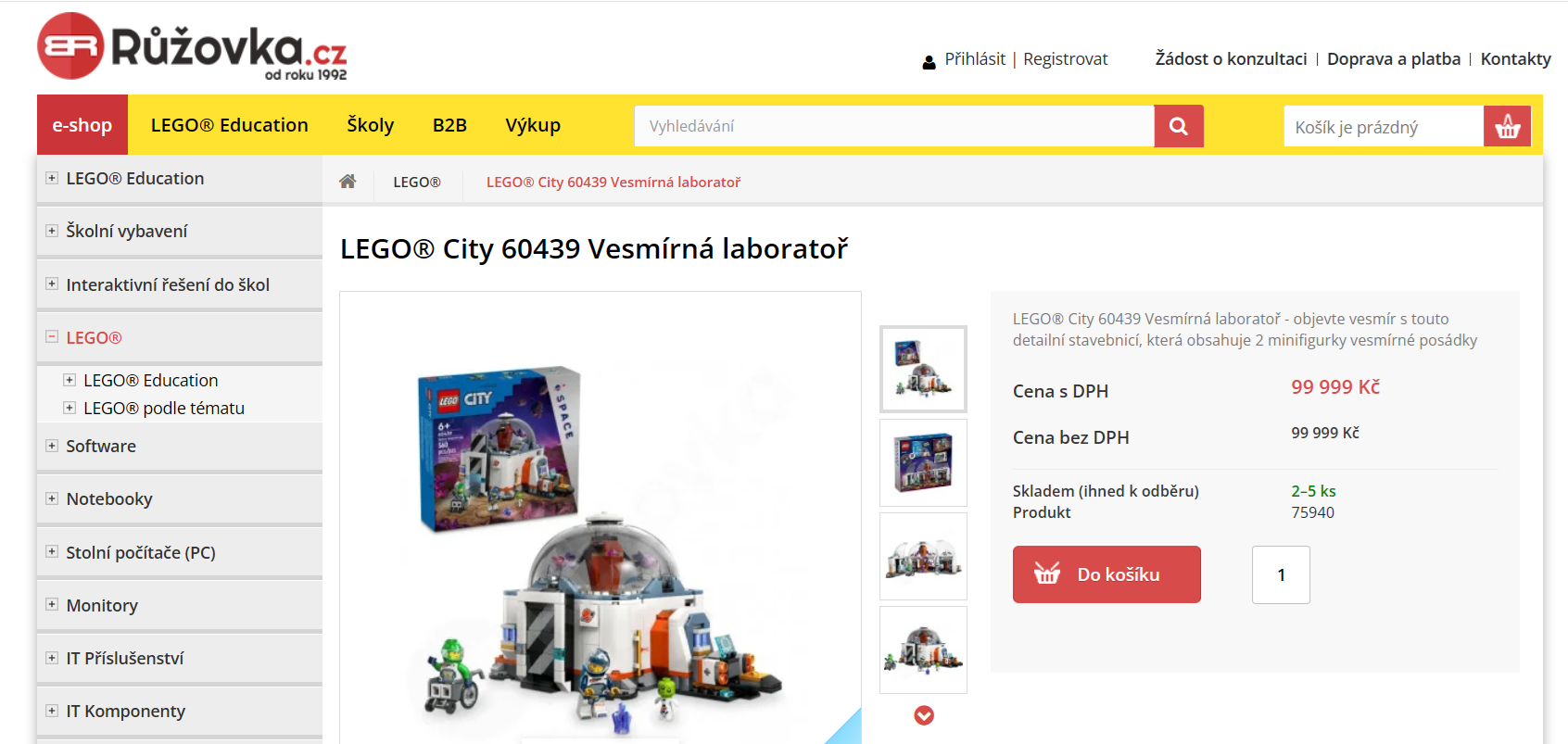The height and width of the screenshot is (744, 1568).
Task: Expand the LEGO® Education sidebar category
Action: pos(52,178)
